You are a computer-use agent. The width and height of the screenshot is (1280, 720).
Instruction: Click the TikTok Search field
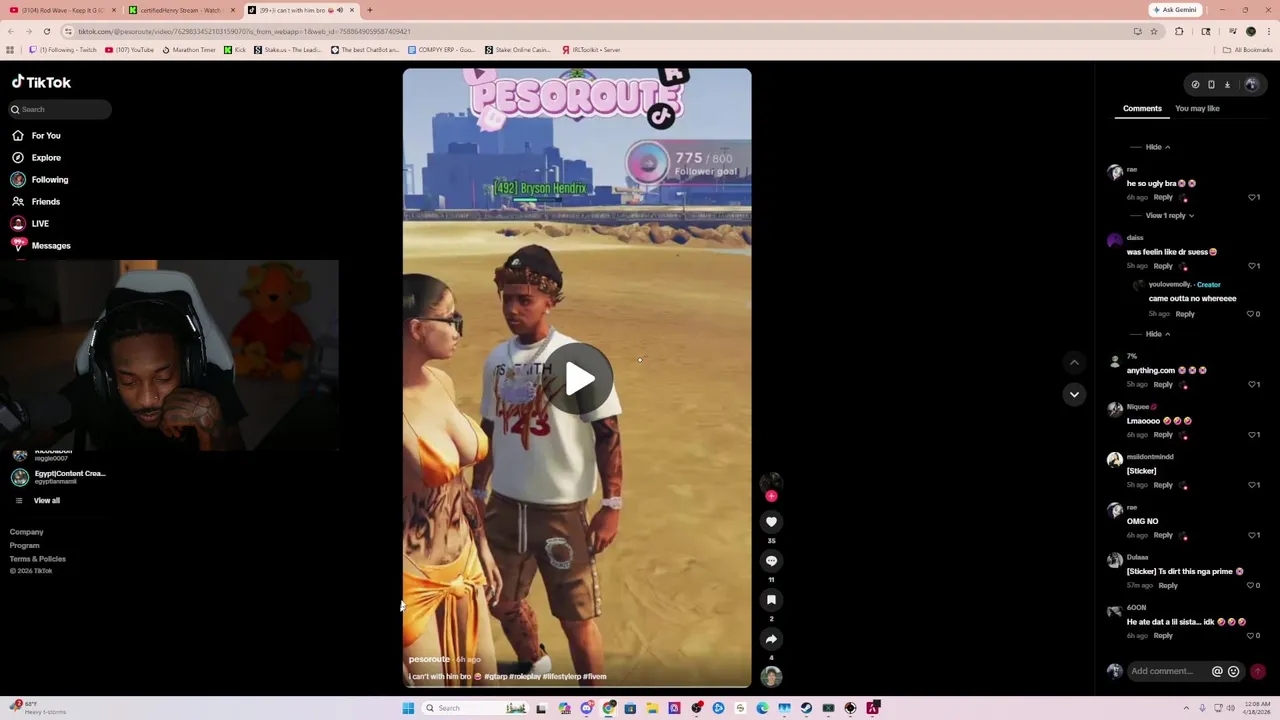point(60,109)
